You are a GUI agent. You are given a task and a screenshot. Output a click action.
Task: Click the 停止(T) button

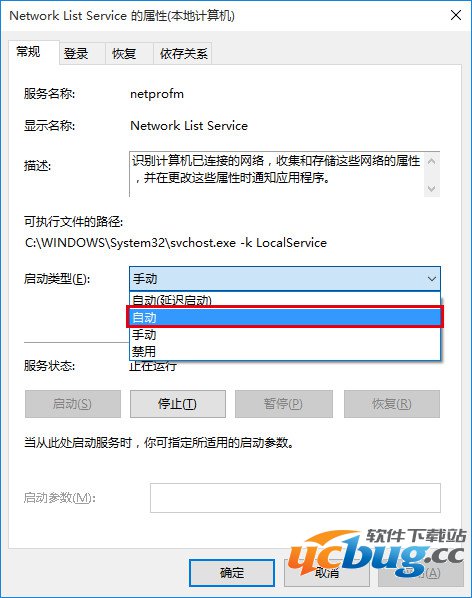click(x=178, y=403)
